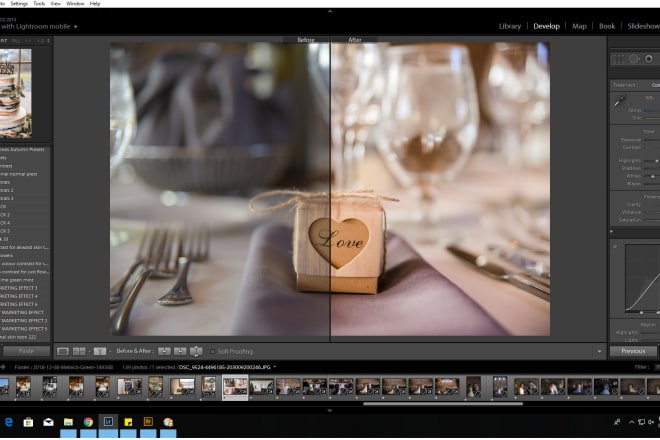Viewport: 660px width, 440px height.
Task: Enable the Soft Proofing checkbox
Action: pos(212,351)
